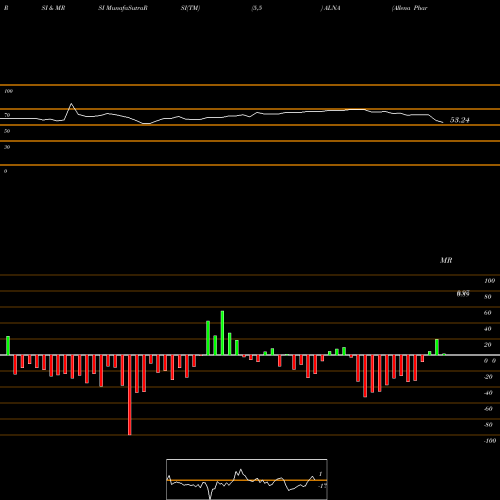Select the 53.24 RSI value label
The height and width of the screenshot is (500, 500).
point(460,120)
